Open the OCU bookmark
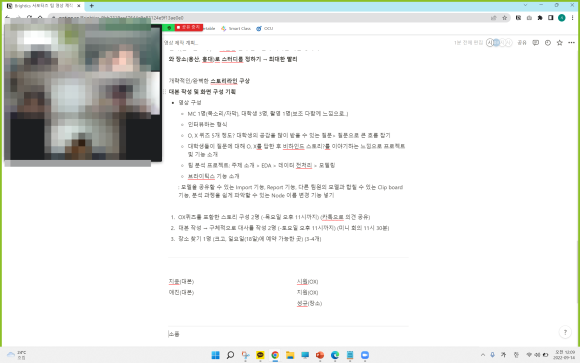 tap(264, 28)
